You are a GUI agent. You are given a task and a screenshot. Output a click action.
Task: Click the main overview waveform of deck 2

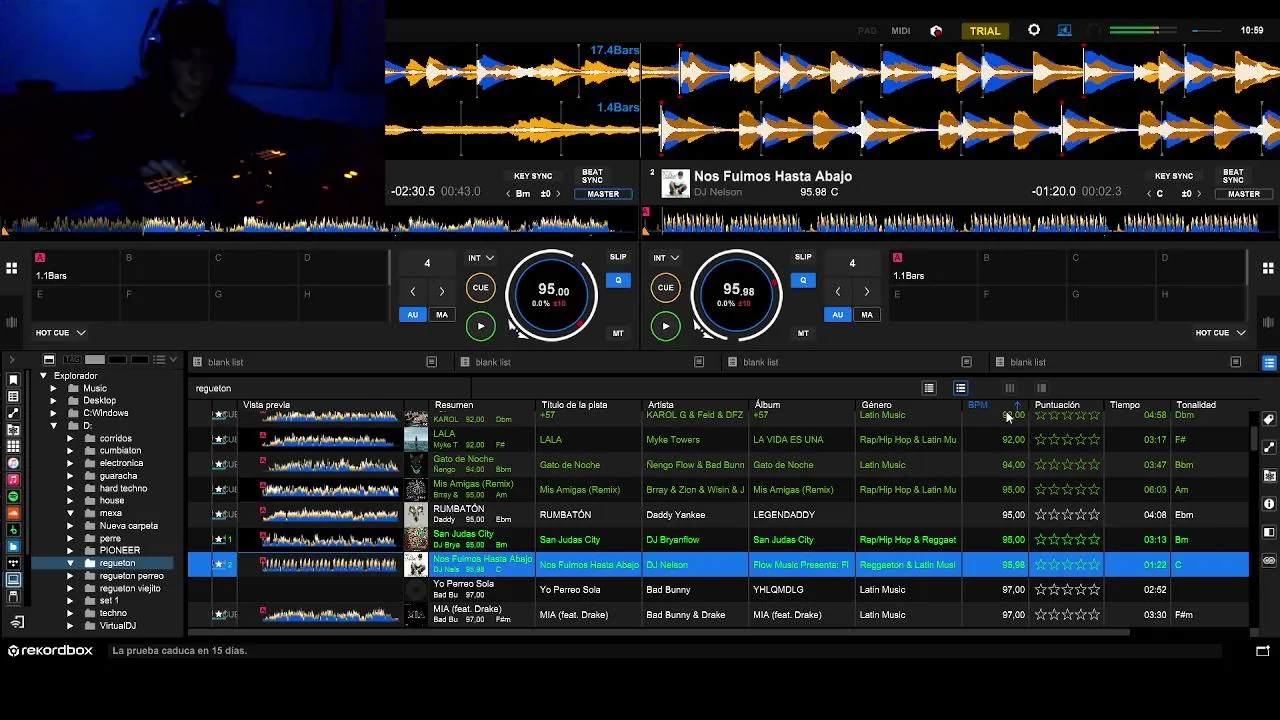pos(961,222)
